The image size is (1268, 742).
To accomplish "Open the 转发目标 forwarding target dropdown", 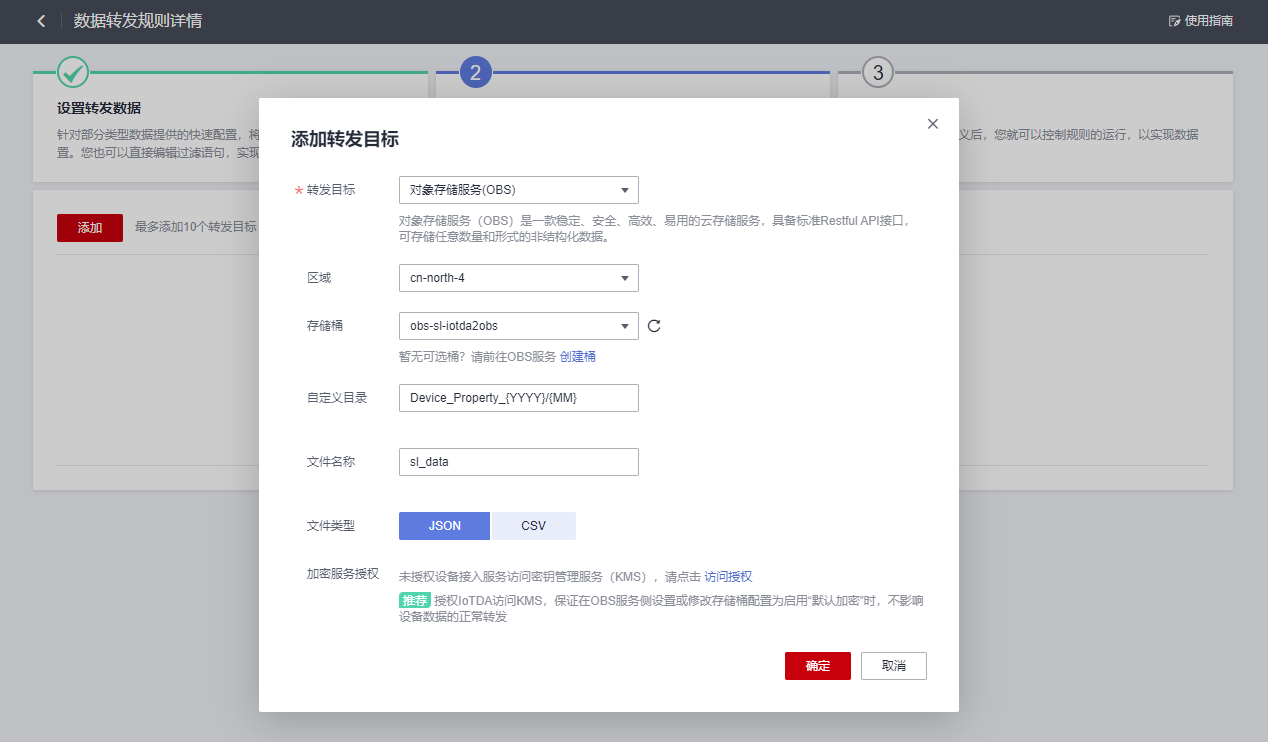I will [x=518, y=189].
